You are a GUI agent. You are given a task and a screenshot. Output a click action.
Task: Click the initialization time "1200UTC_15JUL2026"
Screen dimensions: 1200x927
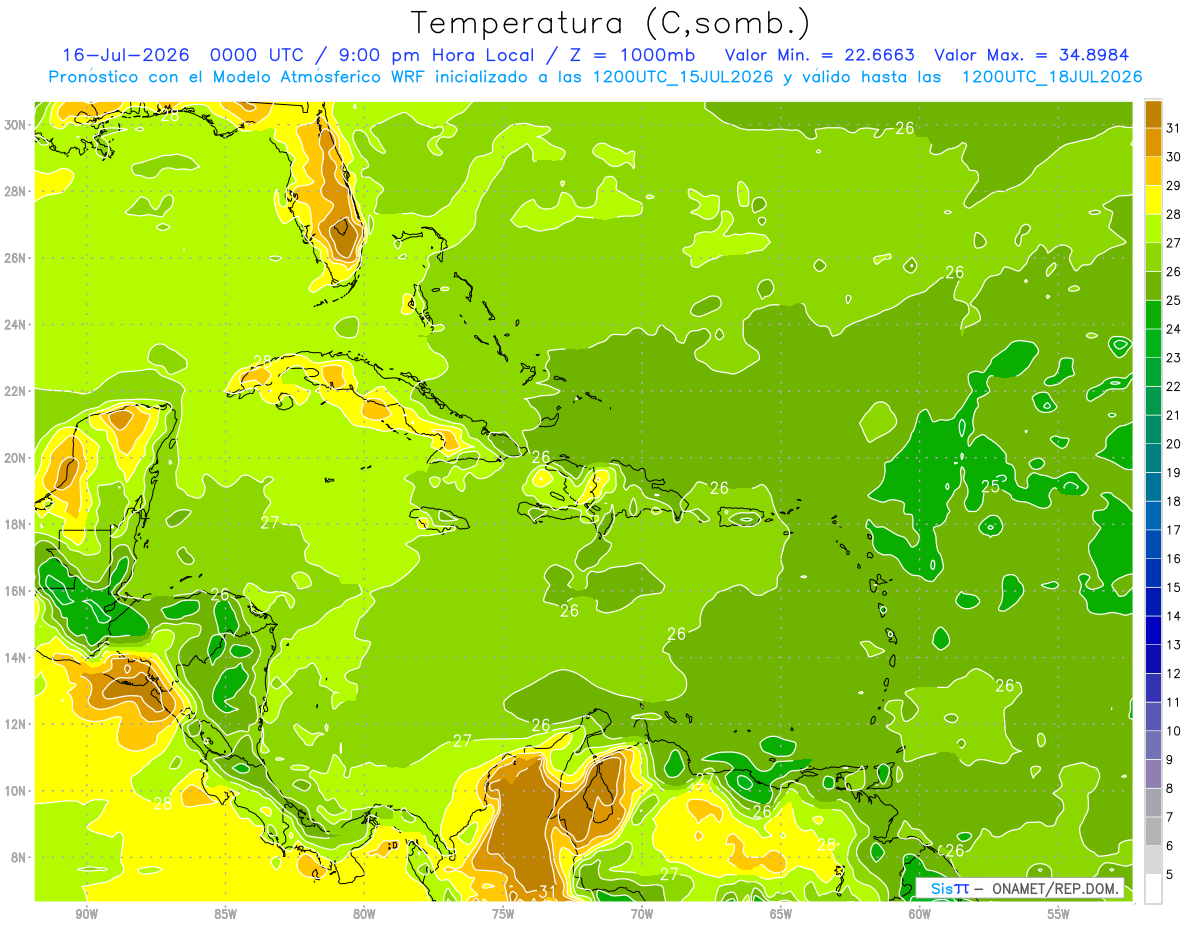coord(683,77)
